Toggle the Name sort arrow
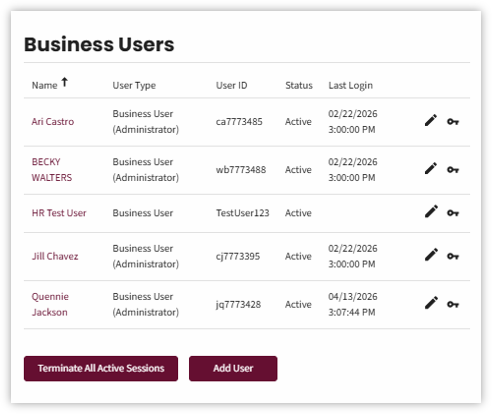Image resolution: width=492 pixels, height=414 pixels. 64,82
